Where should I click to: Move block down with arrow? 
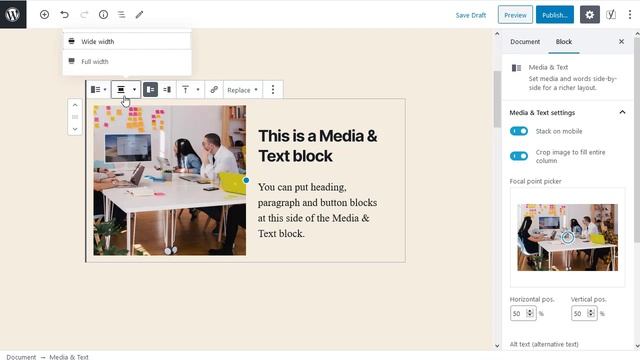point(75,129)
